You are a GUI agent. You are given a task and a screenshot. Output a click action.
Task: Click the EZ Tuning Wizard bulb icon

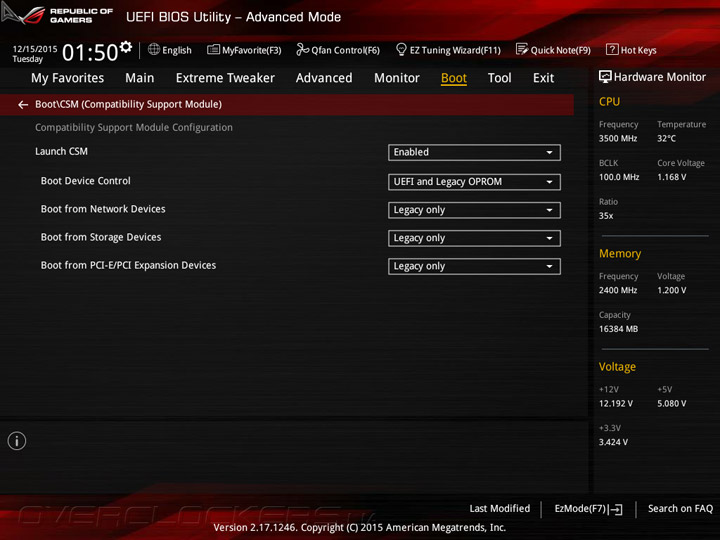401,49
